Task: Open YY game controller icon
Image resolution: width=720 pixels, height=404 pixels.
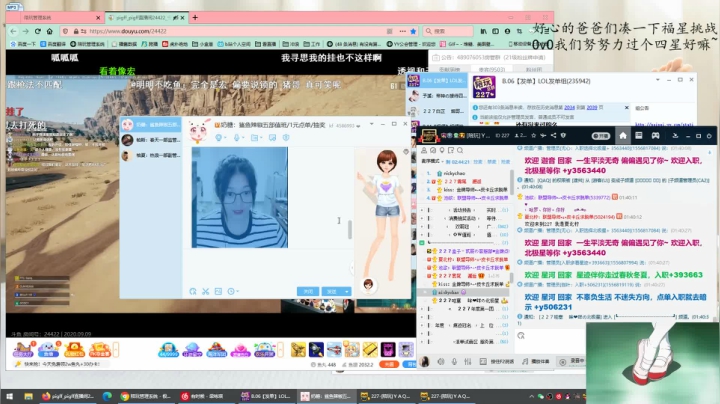Action: (x=655, y=135)
